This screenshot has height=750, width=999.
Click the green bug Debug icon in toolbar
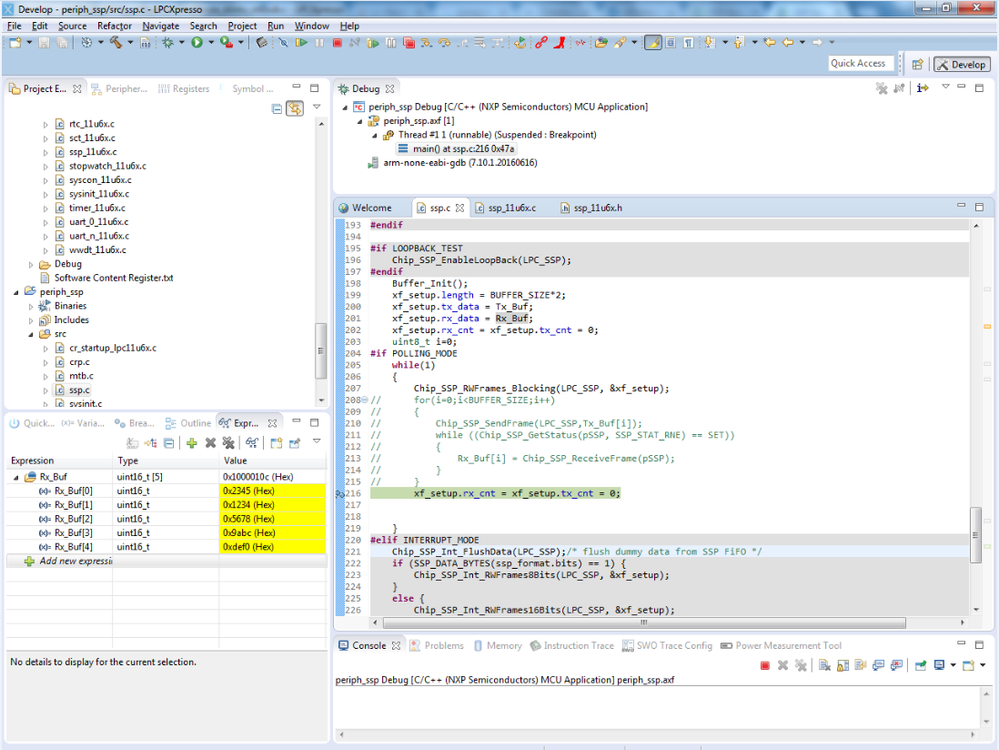167,43
